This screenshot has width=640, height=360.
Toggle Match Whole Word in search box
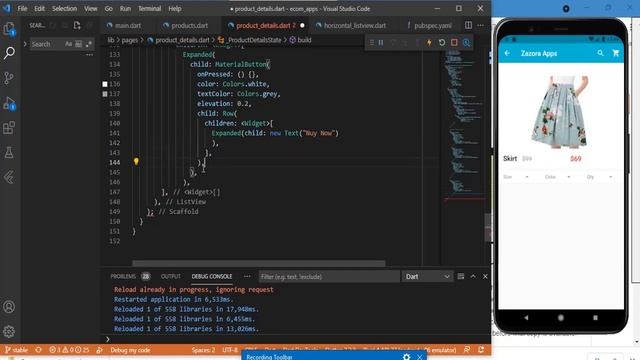(78, 44)
